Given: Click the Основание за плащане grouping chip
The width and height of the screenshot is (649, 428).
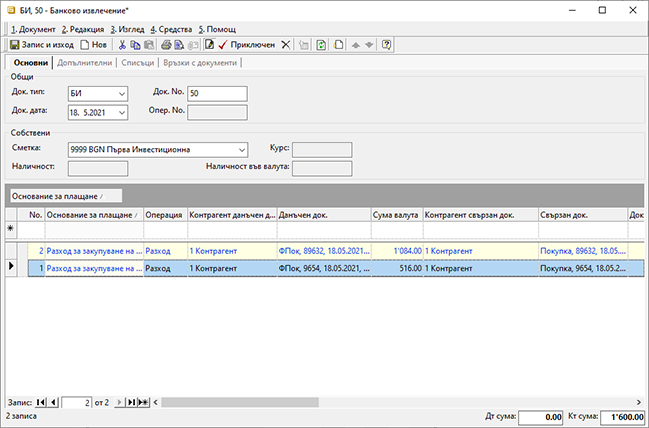Looking at the screenshot, I should click(66, 196).
